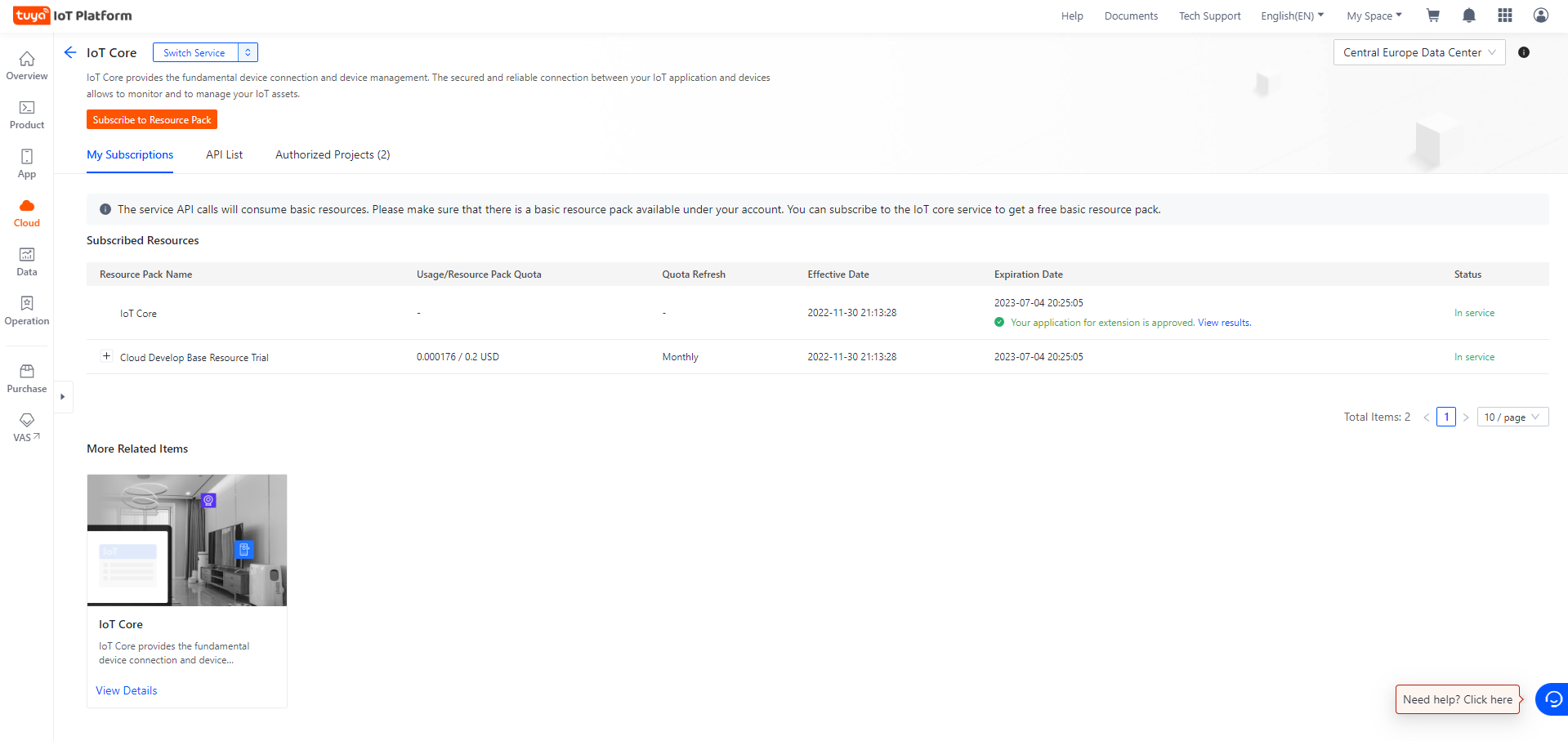
Task: Open the user account profile icon
Action: [x=1540, y=16]
